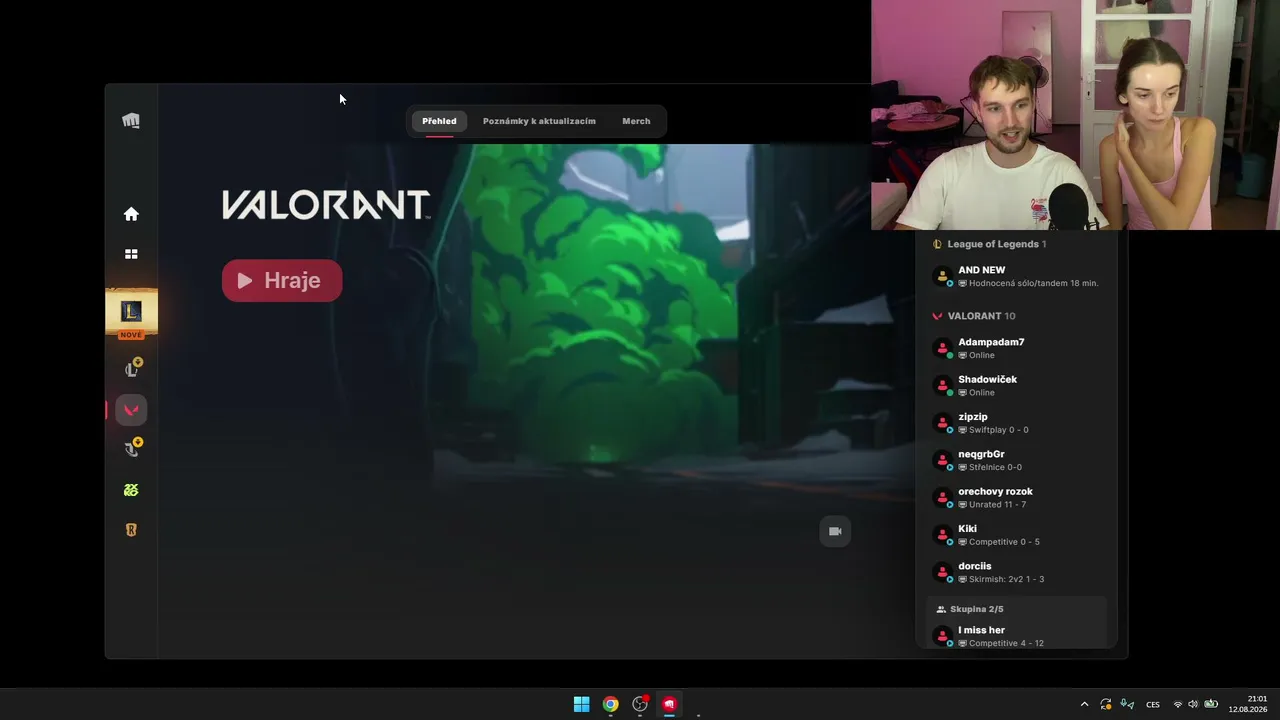The width and height of the screenshot is (1280, 720).
Task: Click the sync update tray icon
Action: [x=1105, y=704]
